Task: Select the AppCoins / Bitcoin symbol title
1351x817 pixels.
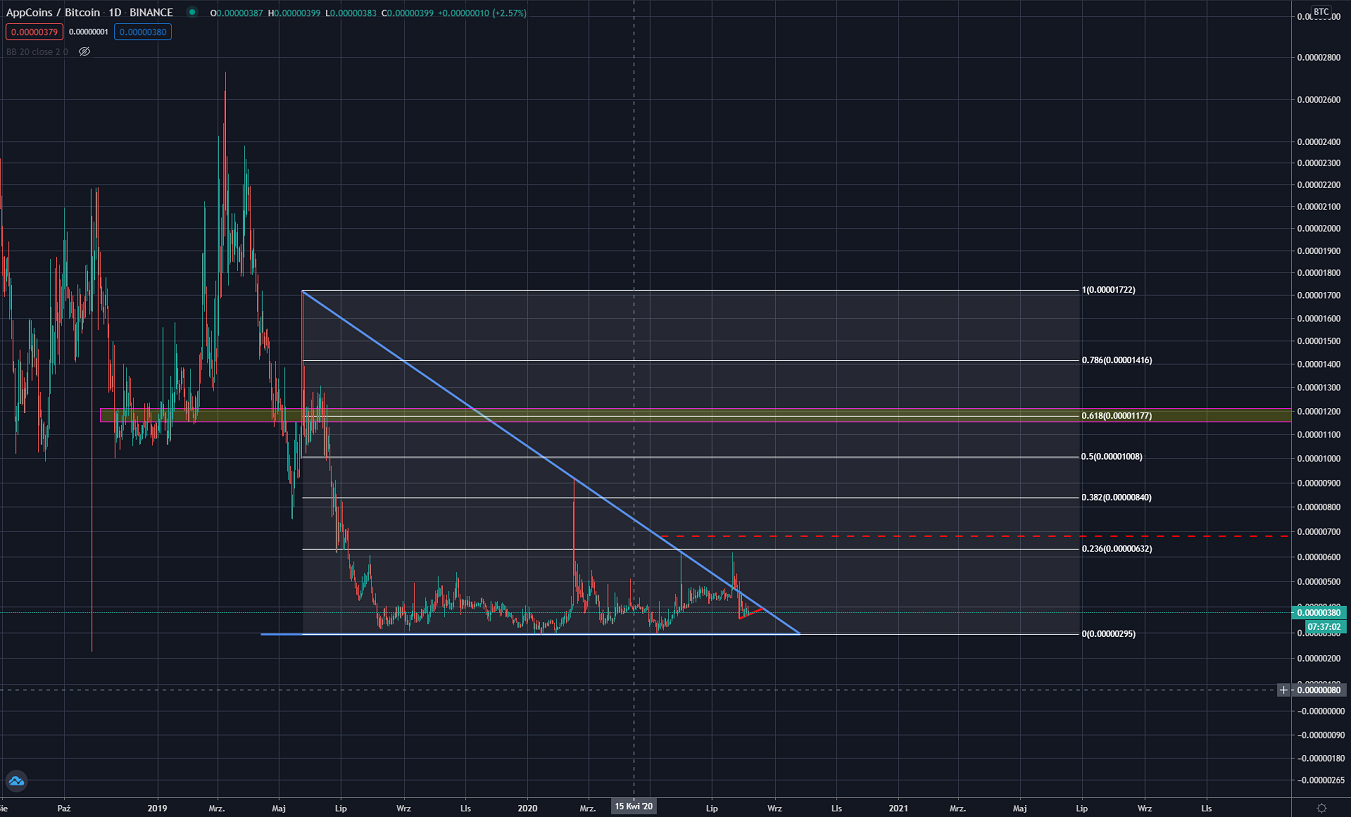Action: 53,13
